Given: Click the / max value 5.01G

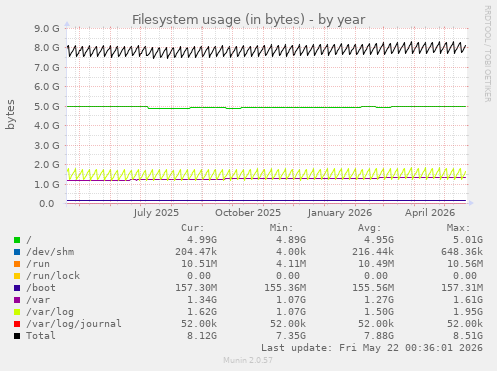Looking at the screenshot, I should (x=468, y=240).
